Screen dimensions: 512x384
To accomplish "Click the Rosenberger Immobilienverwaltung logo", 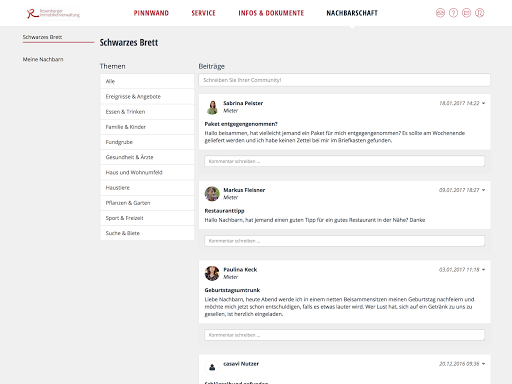I will point(53,13).
